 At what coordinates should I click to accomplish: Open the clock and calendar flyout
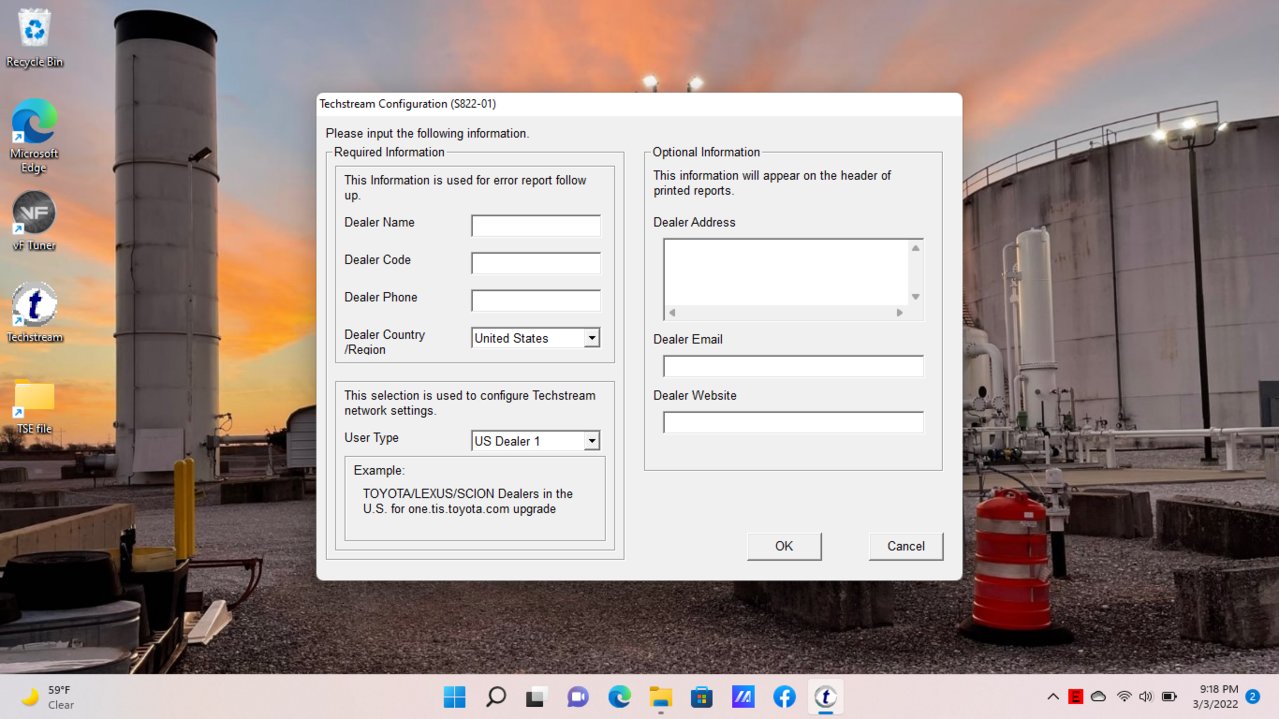pos(1216,696)
